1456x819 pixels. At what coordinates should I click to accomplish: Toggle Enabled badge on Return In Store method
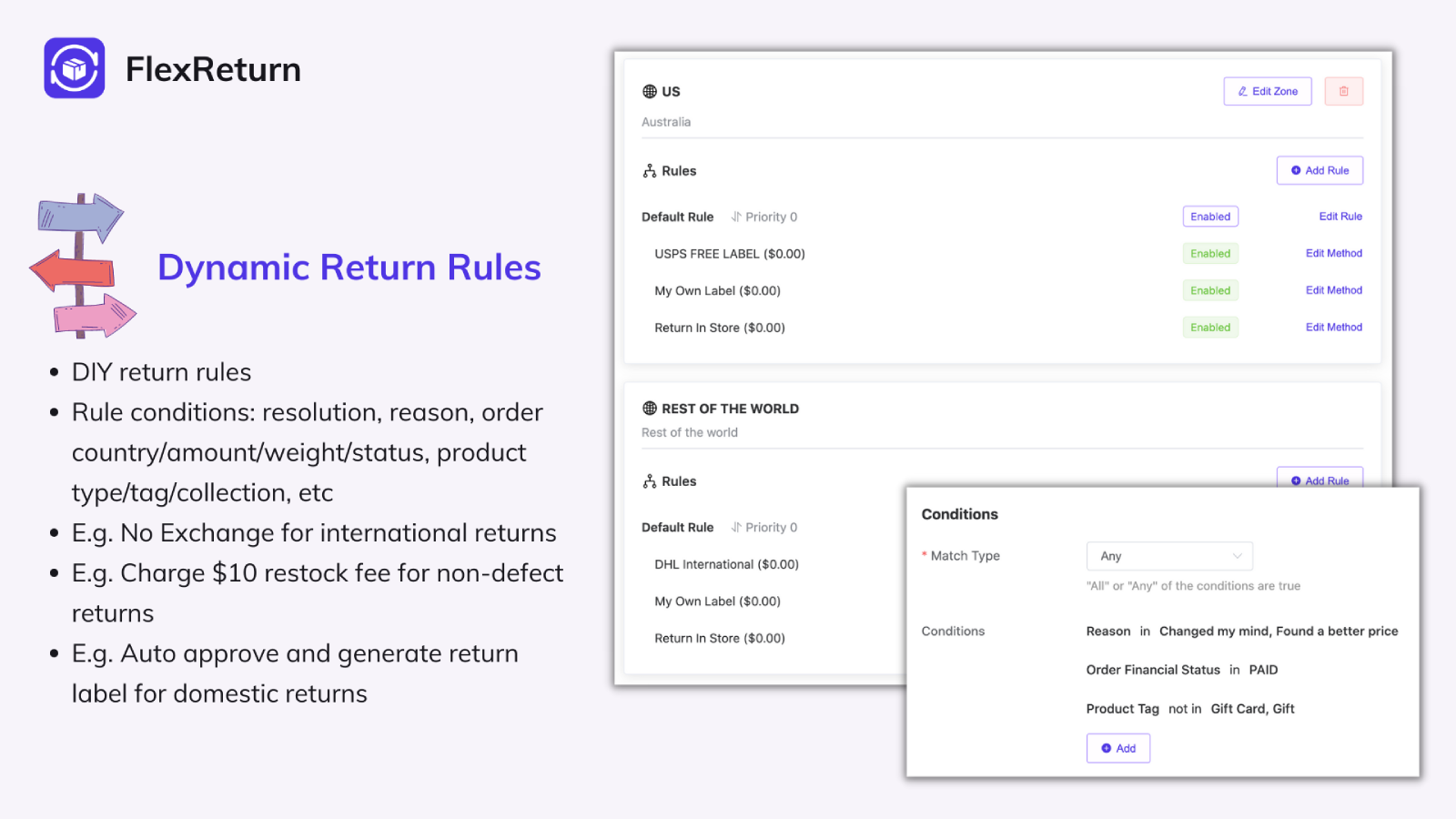(x=1210, y=327)
